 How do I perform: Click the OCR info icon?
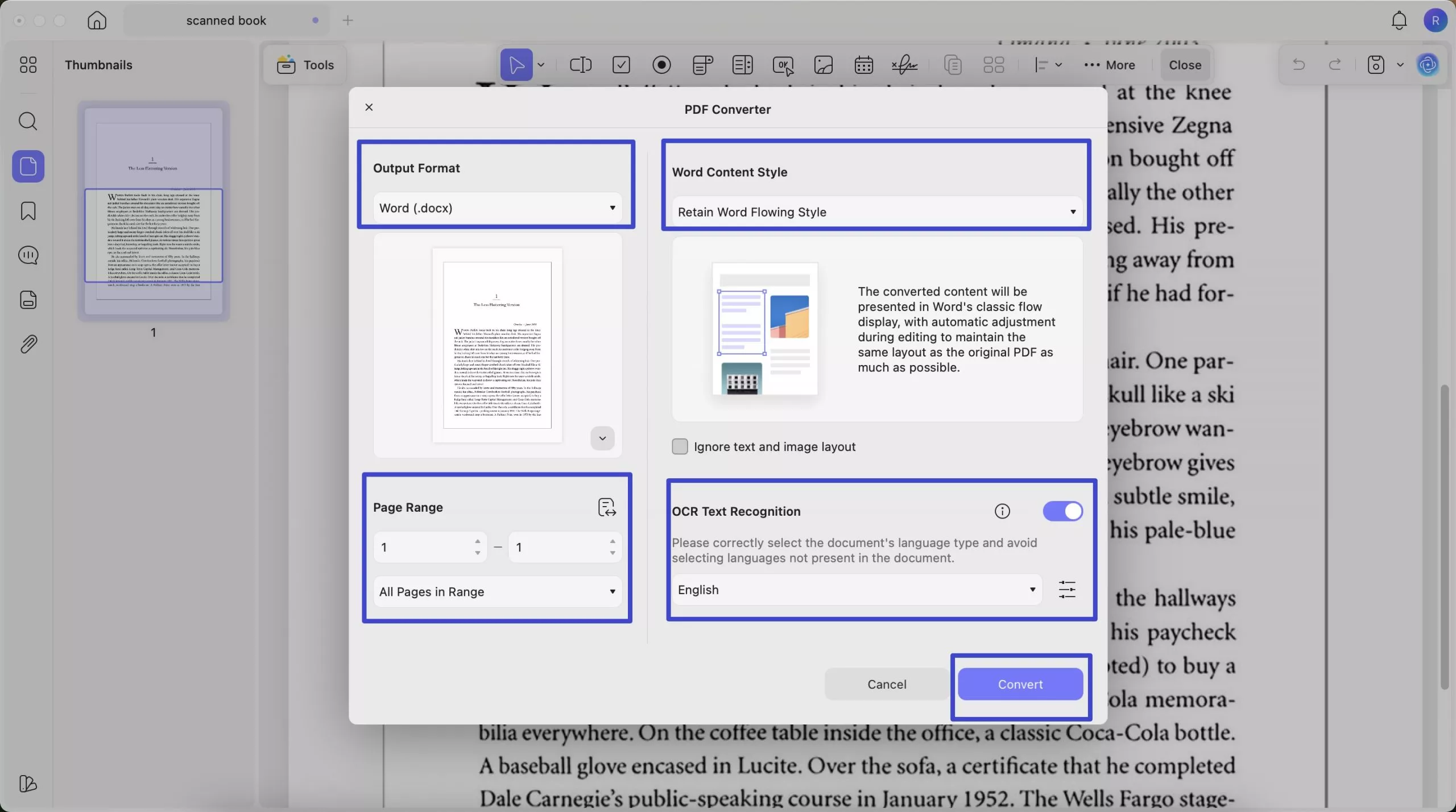coord(1002,511)
